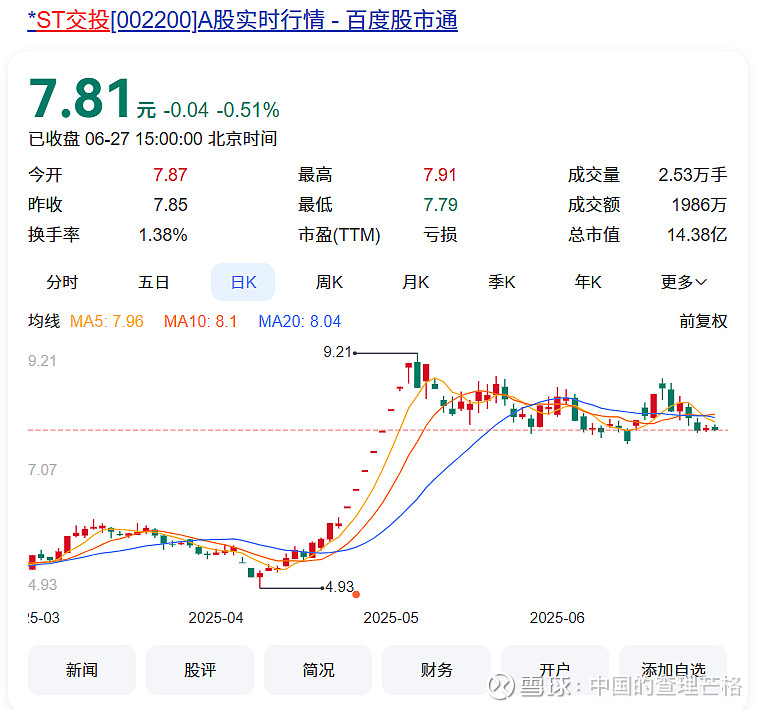Click the 7.07 price axis label
Viewport: 765px width, 710px height.
click(42, 470)
